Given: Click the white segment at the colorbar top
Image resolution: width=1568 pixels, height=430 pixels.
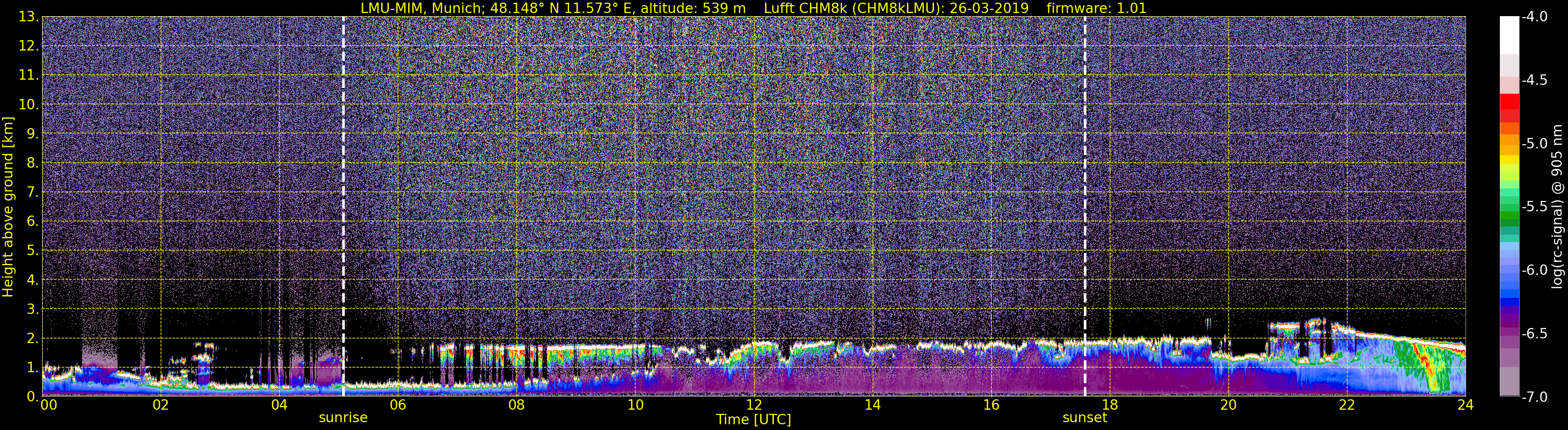Looking at the screenshot, I should [1509, 35].
